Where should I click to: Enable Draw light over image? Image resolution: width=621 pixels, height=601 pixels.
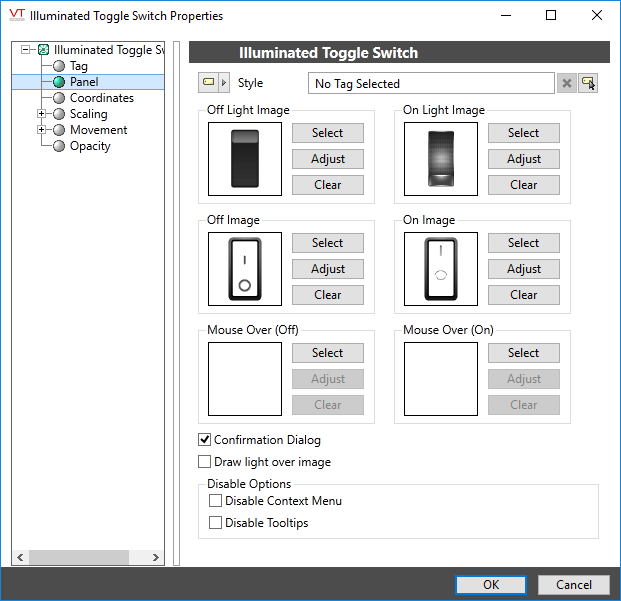(x=205, y=462)
